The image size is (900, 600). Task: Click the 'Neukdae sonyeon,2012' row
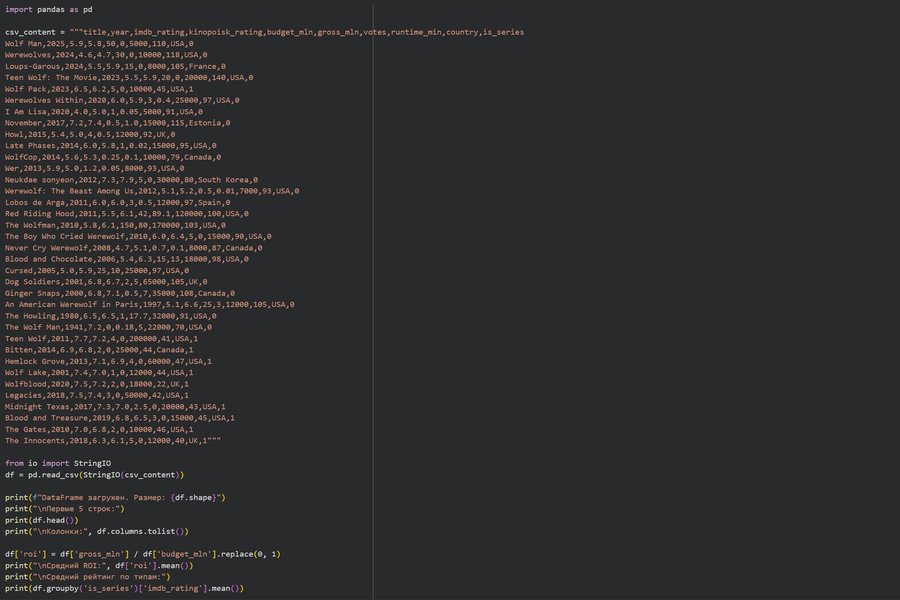pyautogui.click(x=131, y=180)
